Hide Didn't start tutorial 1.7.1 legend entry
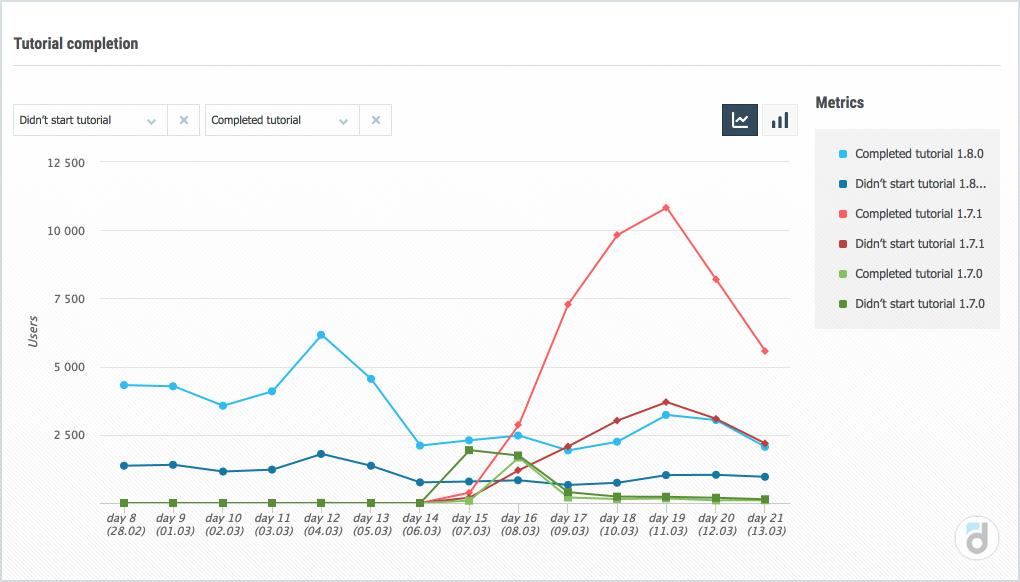Screen dimensions: 1020x582 (x=920, y=244)
